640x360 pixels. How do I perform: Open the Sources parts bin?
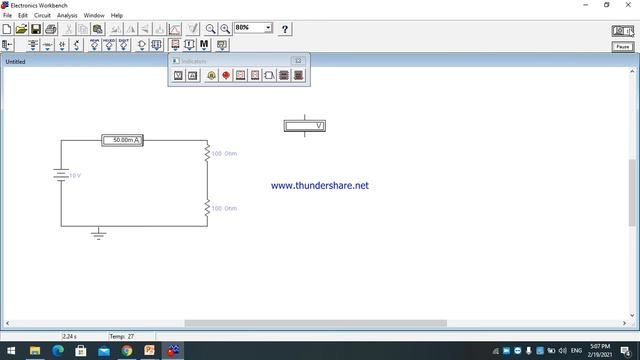pos(33,45)
